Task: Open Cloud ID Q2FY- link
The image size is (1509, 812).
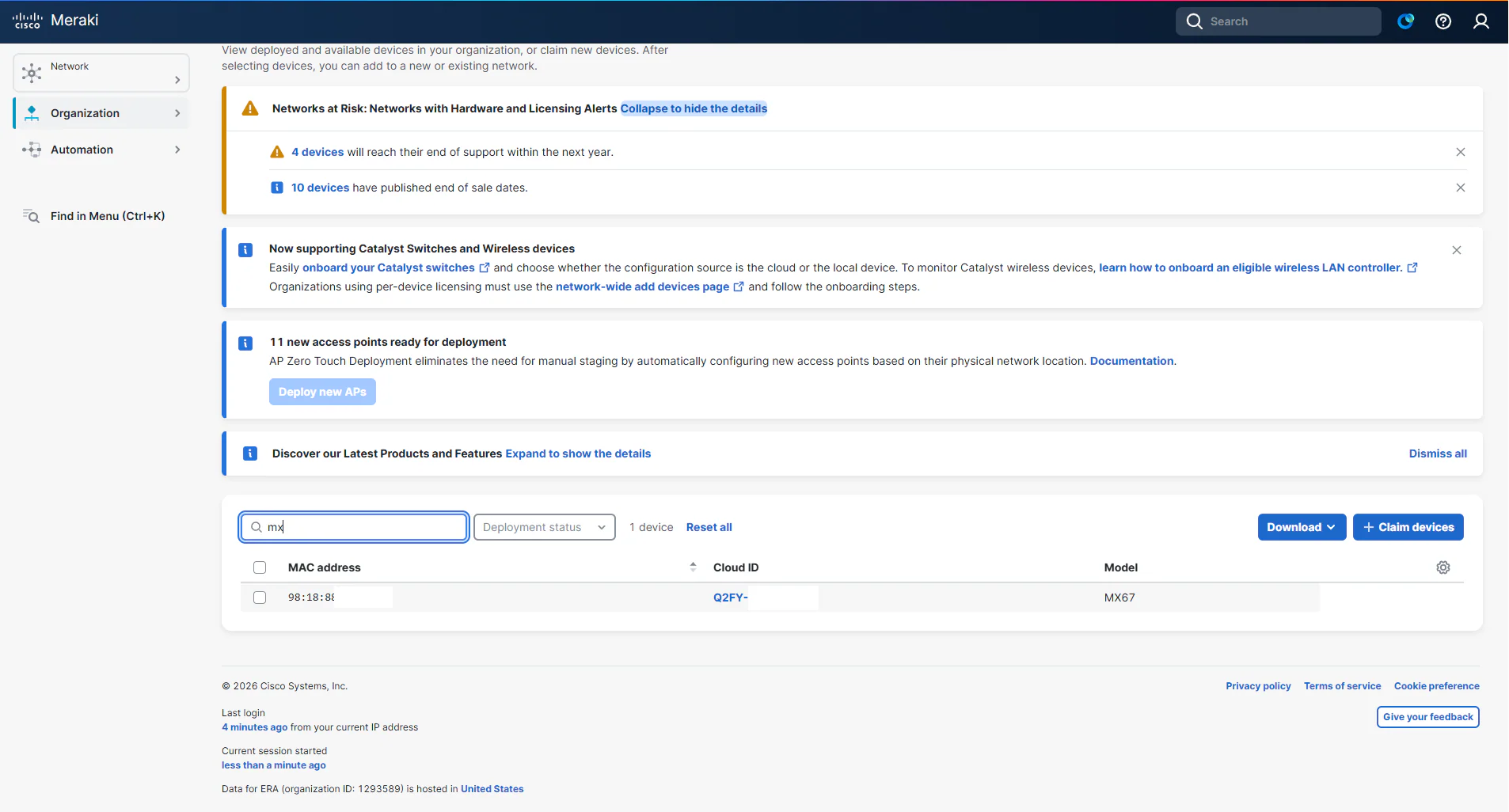Action: tap(731, 598)
